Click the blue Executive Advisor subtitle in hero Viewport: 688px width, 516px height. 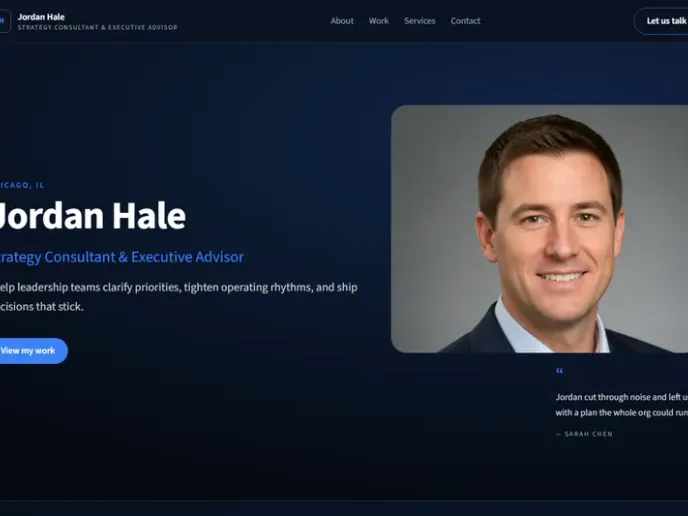coord(121,257)
